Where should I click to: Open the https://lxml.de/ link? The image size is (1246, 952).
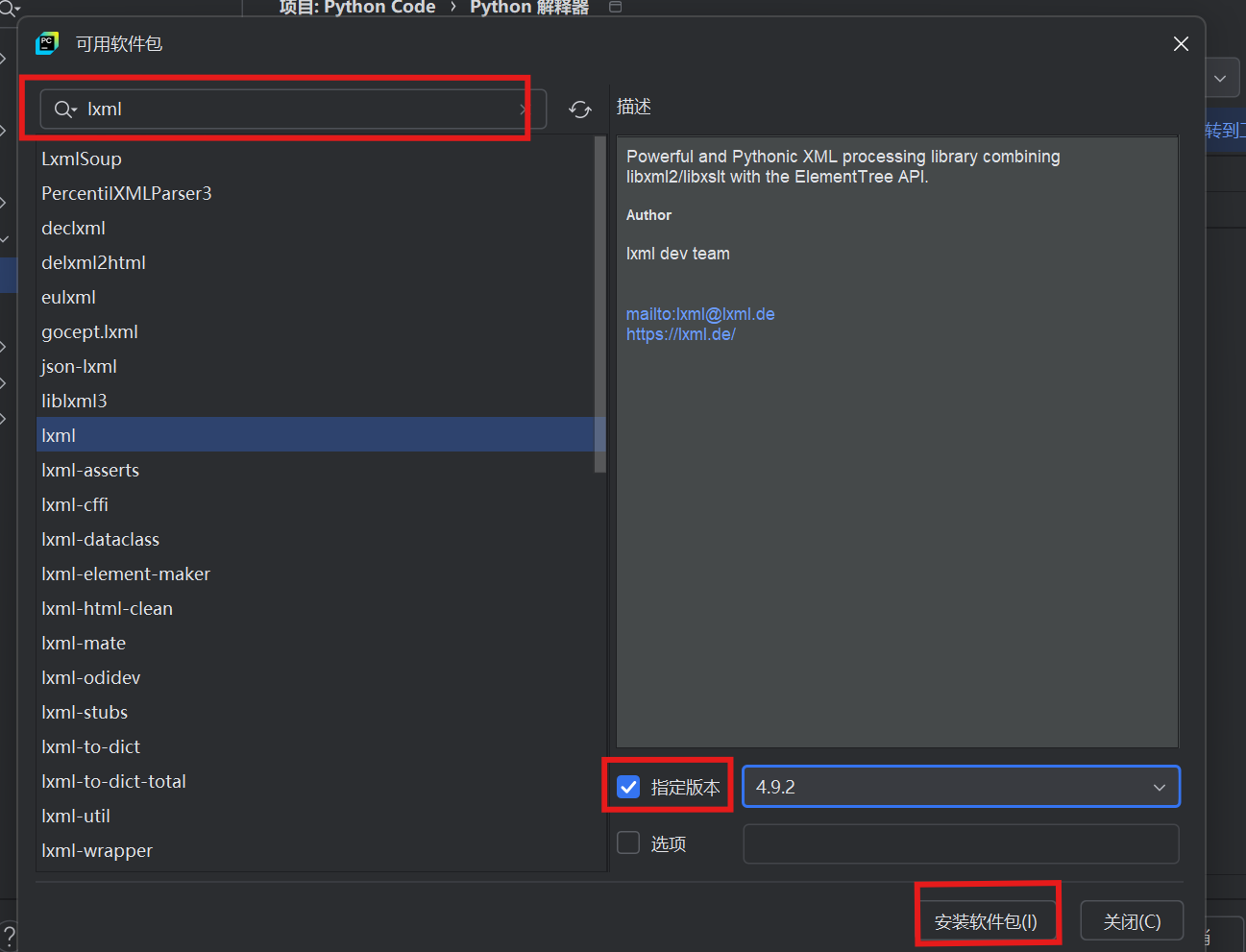[x=681, y=334]
